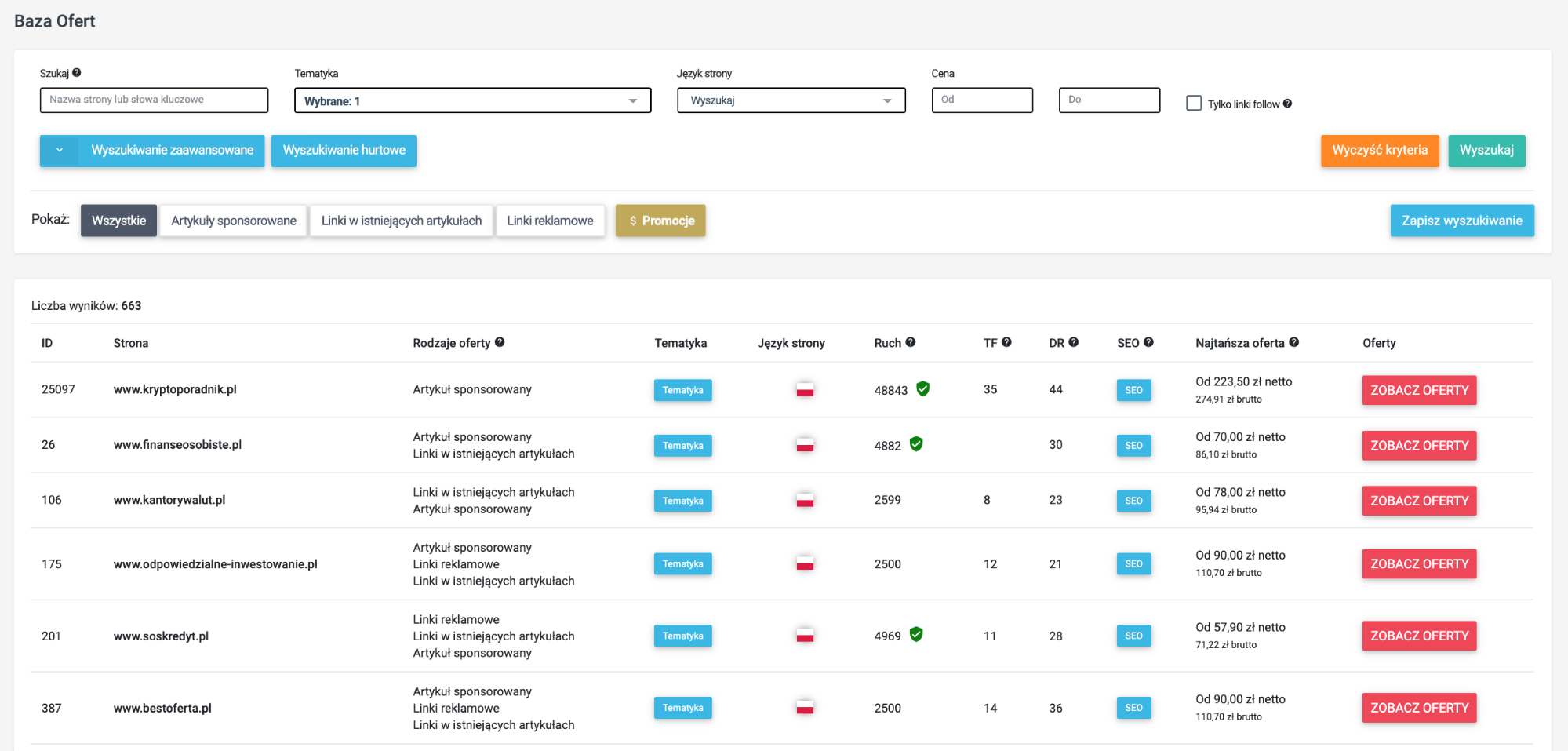This screenshot has height=751, width=1568.
Task: Click the Najtańsza oferta help icon
Action: point(1294,342)
